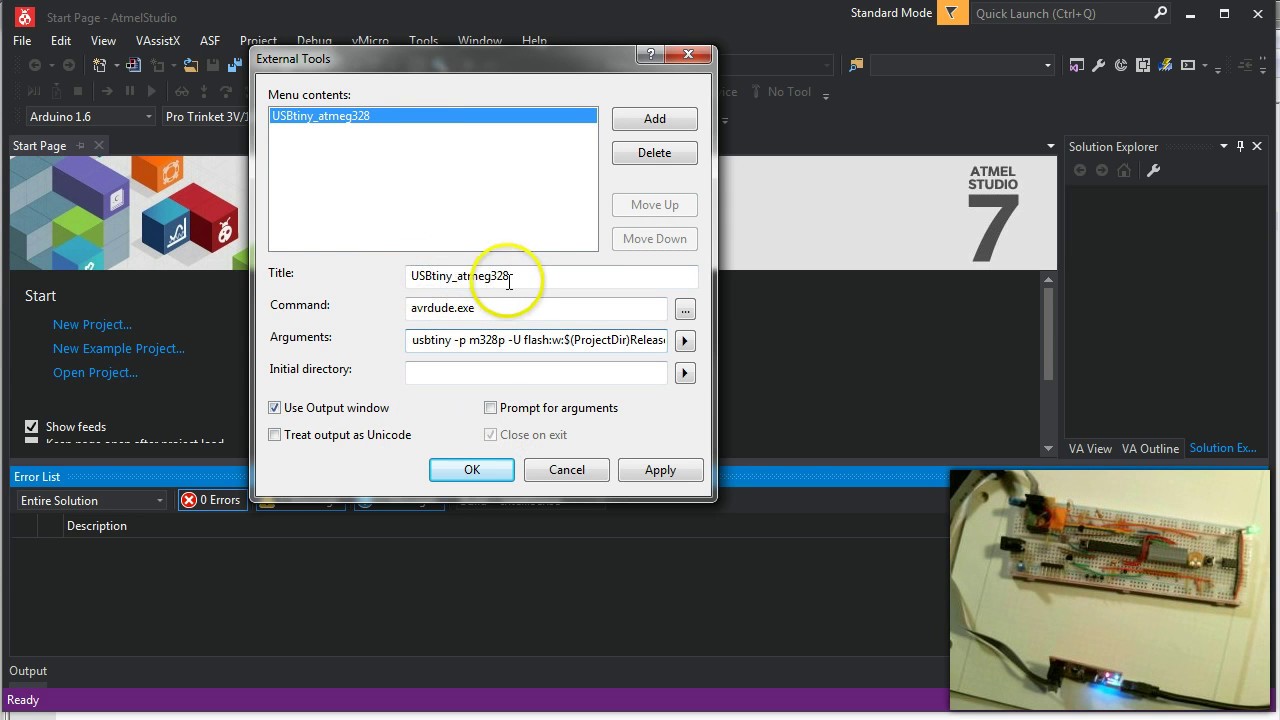Select USBtiny_atmeg328 in Menu contents list
The image size is (1280, 720).
click(x=433, y=116)
